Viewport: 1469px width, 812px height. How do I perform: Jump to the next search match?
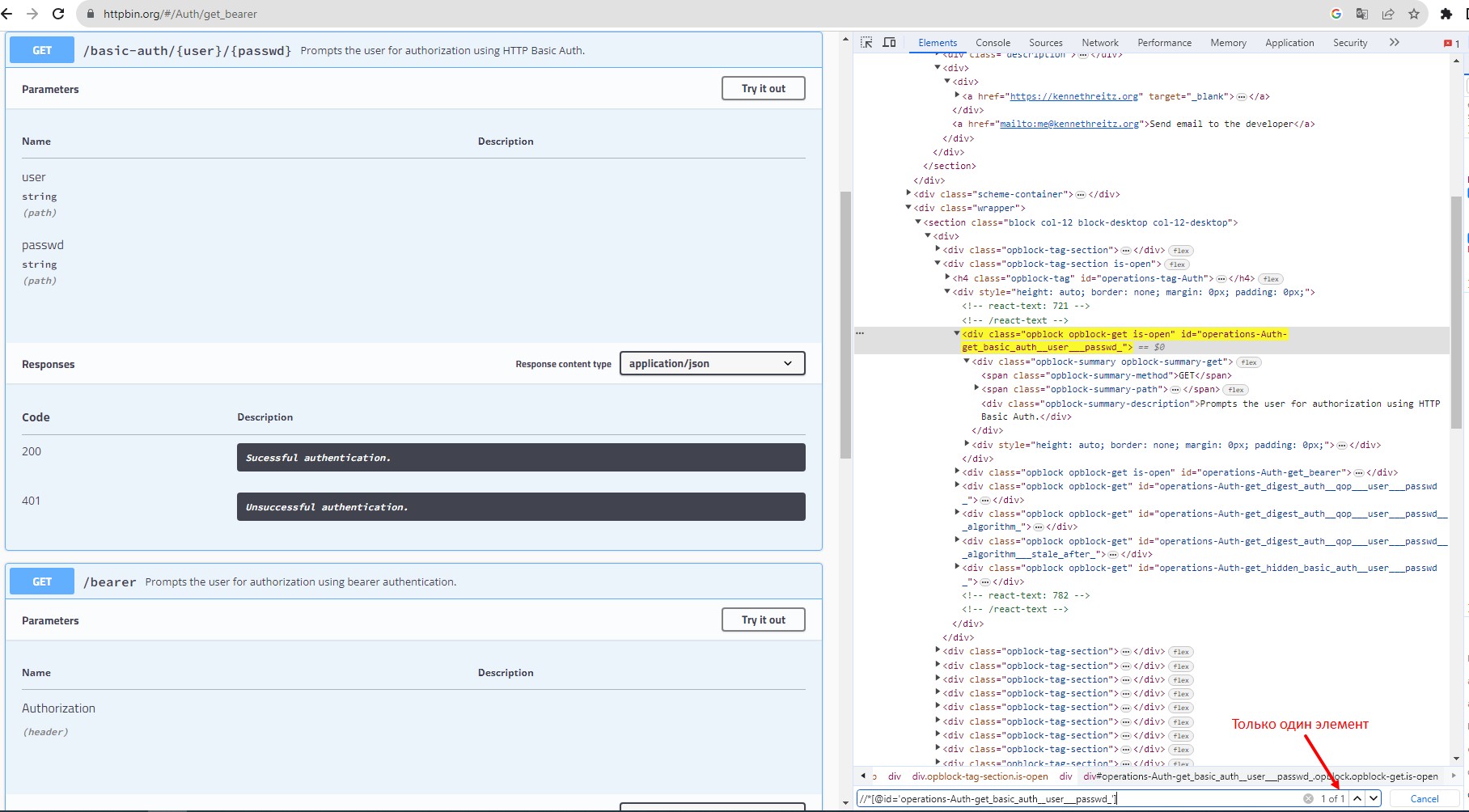[1374, 798]
